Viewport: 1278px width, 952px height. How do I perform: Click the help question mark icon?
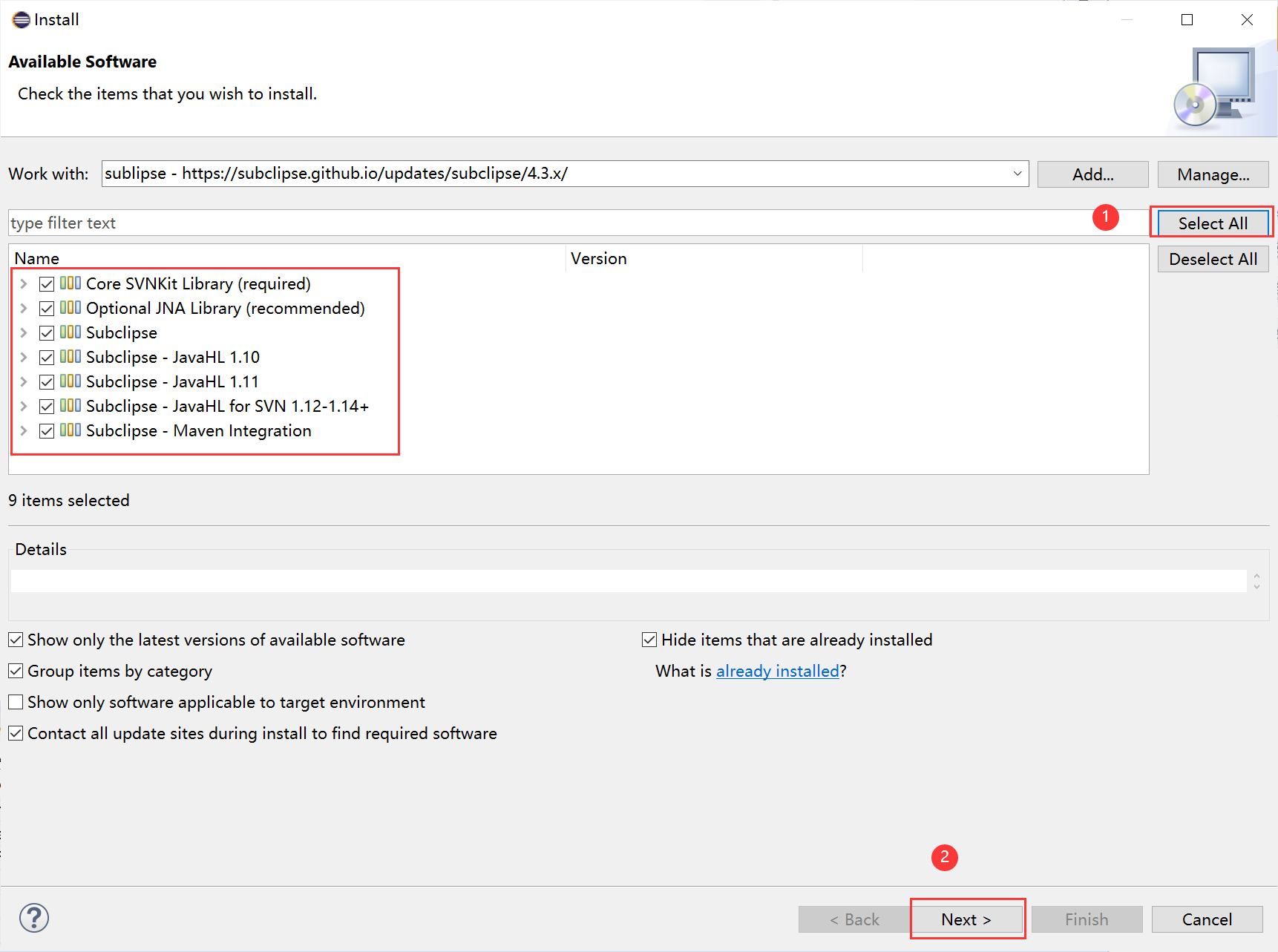[34, 918]
